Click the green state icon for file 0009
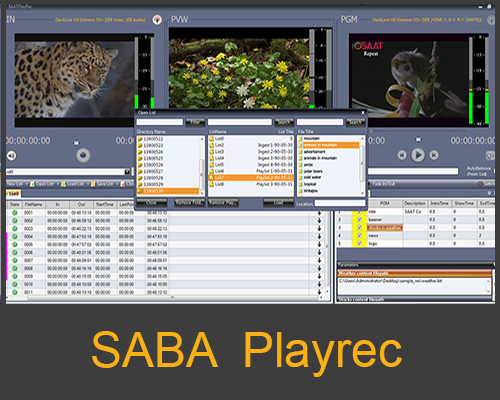 (15, 276)
